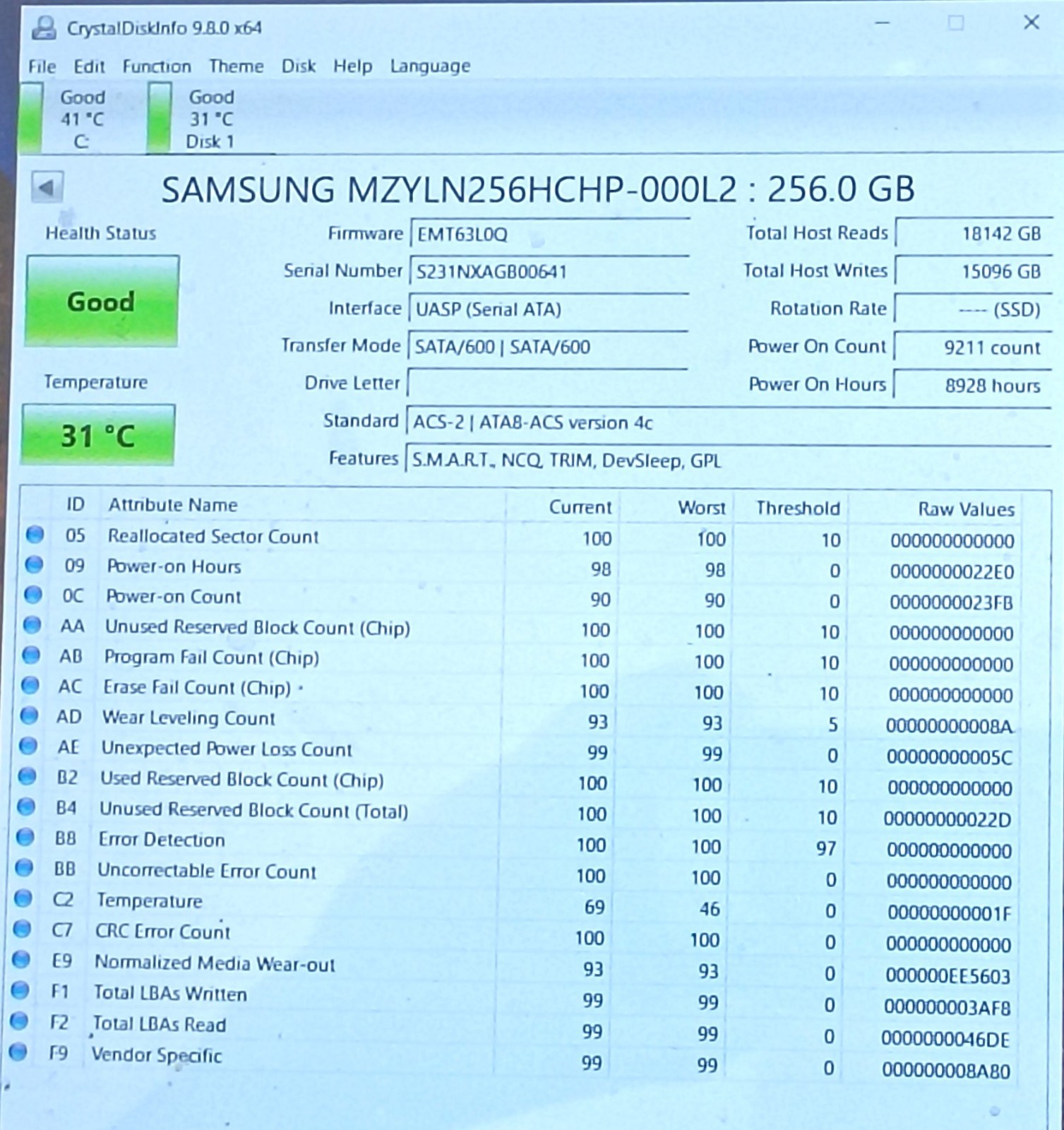Click the status dot for CRC Error Count
This screenshot has height=1130, width=1064.
[x=23, y=929]
